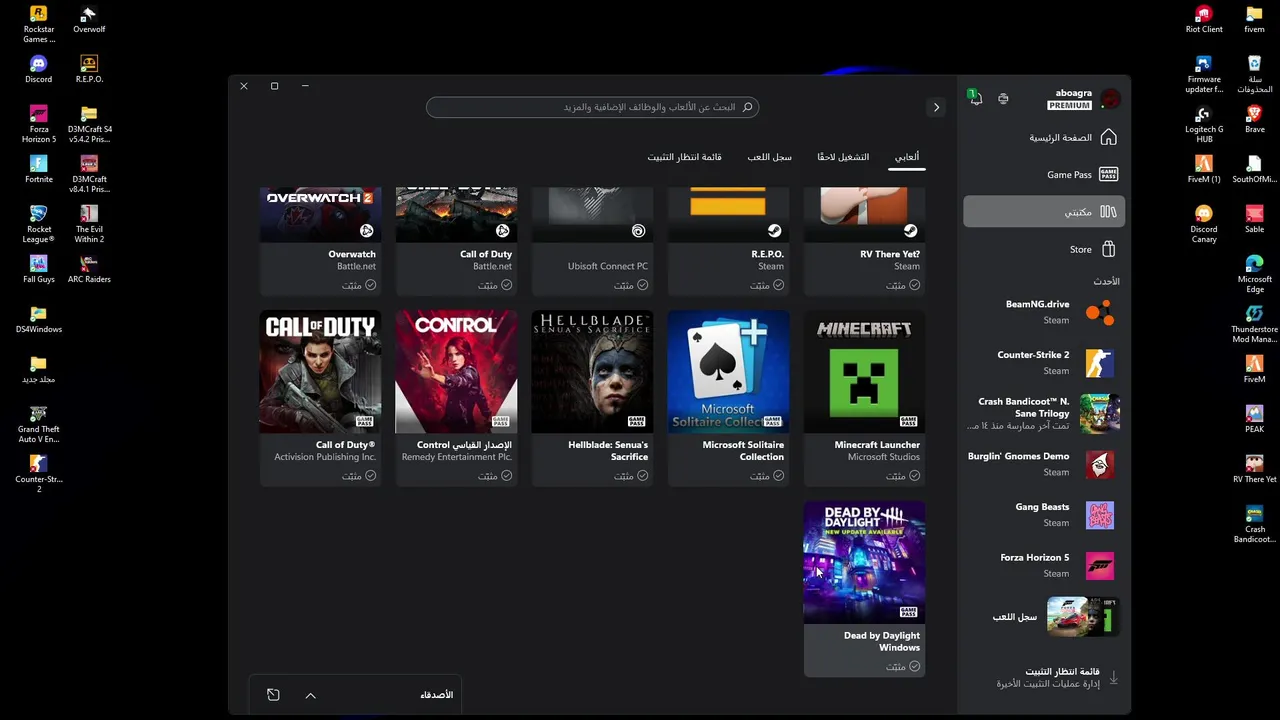Open Forza Horizon 5 sidebar entry
The height and width of the screenshot is (720, 1280).
tap(1043, 565)
